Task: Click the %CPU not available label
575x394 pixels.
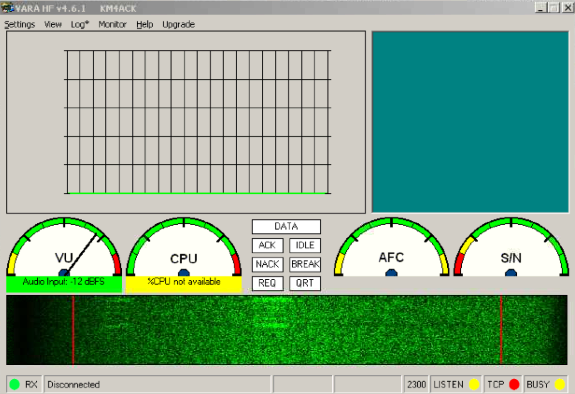Action: coord(184,282)
